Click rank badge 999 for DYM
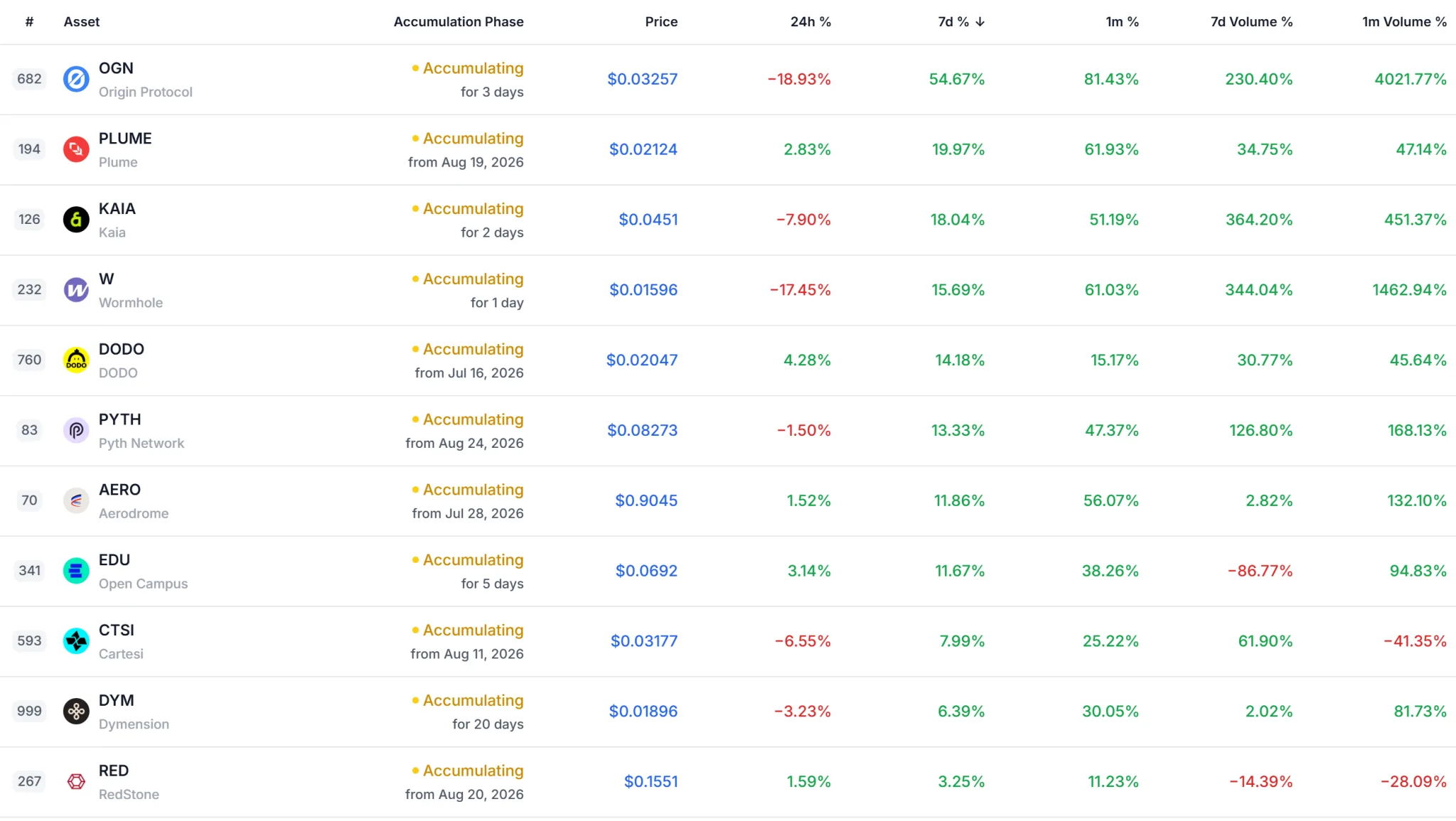This screenshot has width=1456, height=821. [29, 711]
